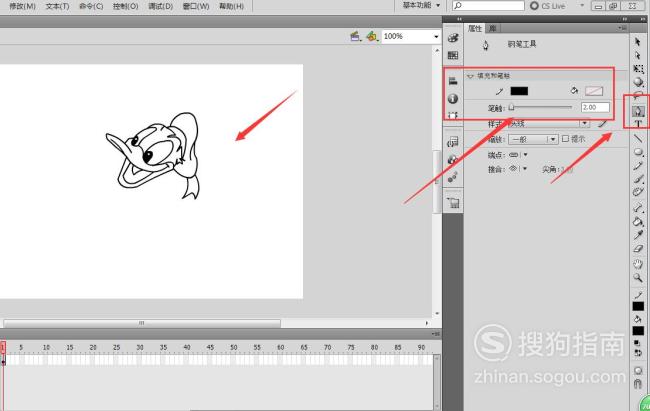The height and width of the screenshot is (411, 650).
Task: Open the 文本(T) menu
Action: (x=57, y=6)
